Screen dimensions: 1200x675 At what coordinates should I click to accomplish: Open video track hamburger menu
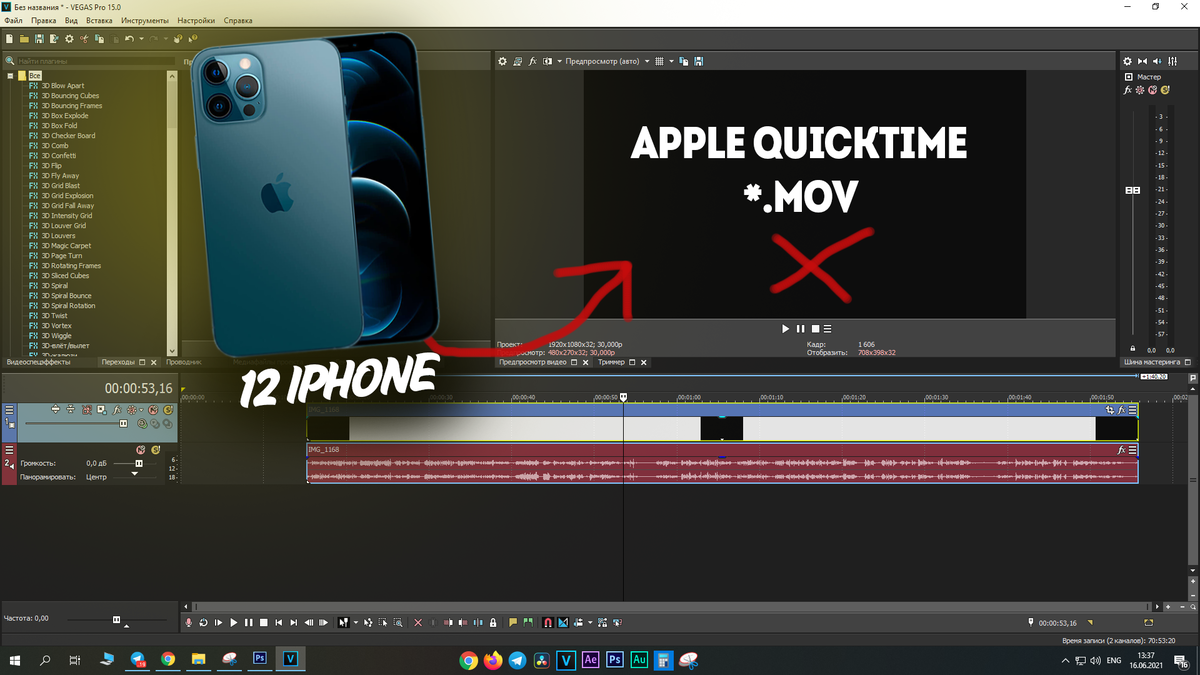click(9, 410)
